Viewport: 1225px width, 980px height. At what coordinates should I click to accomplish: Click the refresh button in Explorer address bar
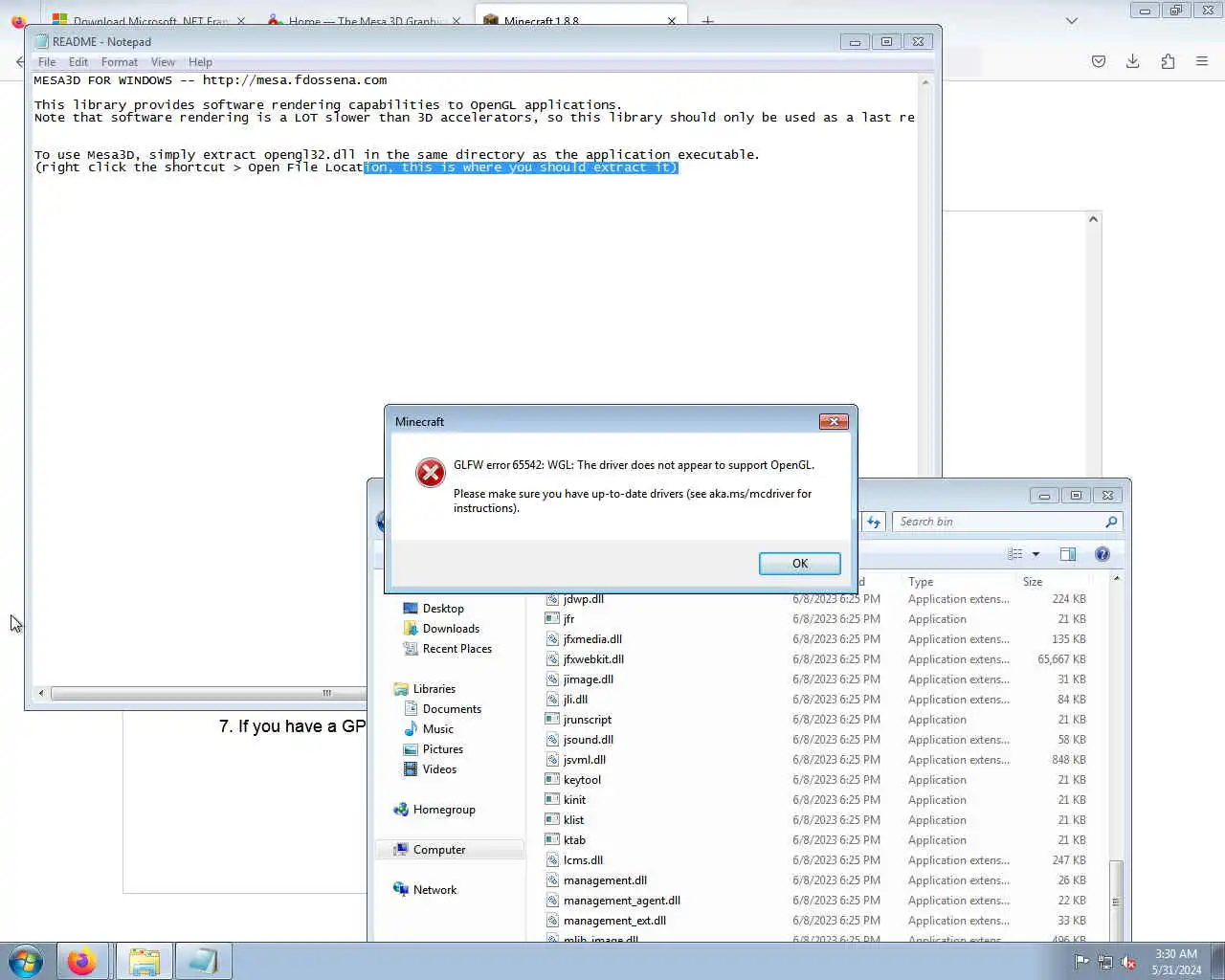(x=874, y=522)
